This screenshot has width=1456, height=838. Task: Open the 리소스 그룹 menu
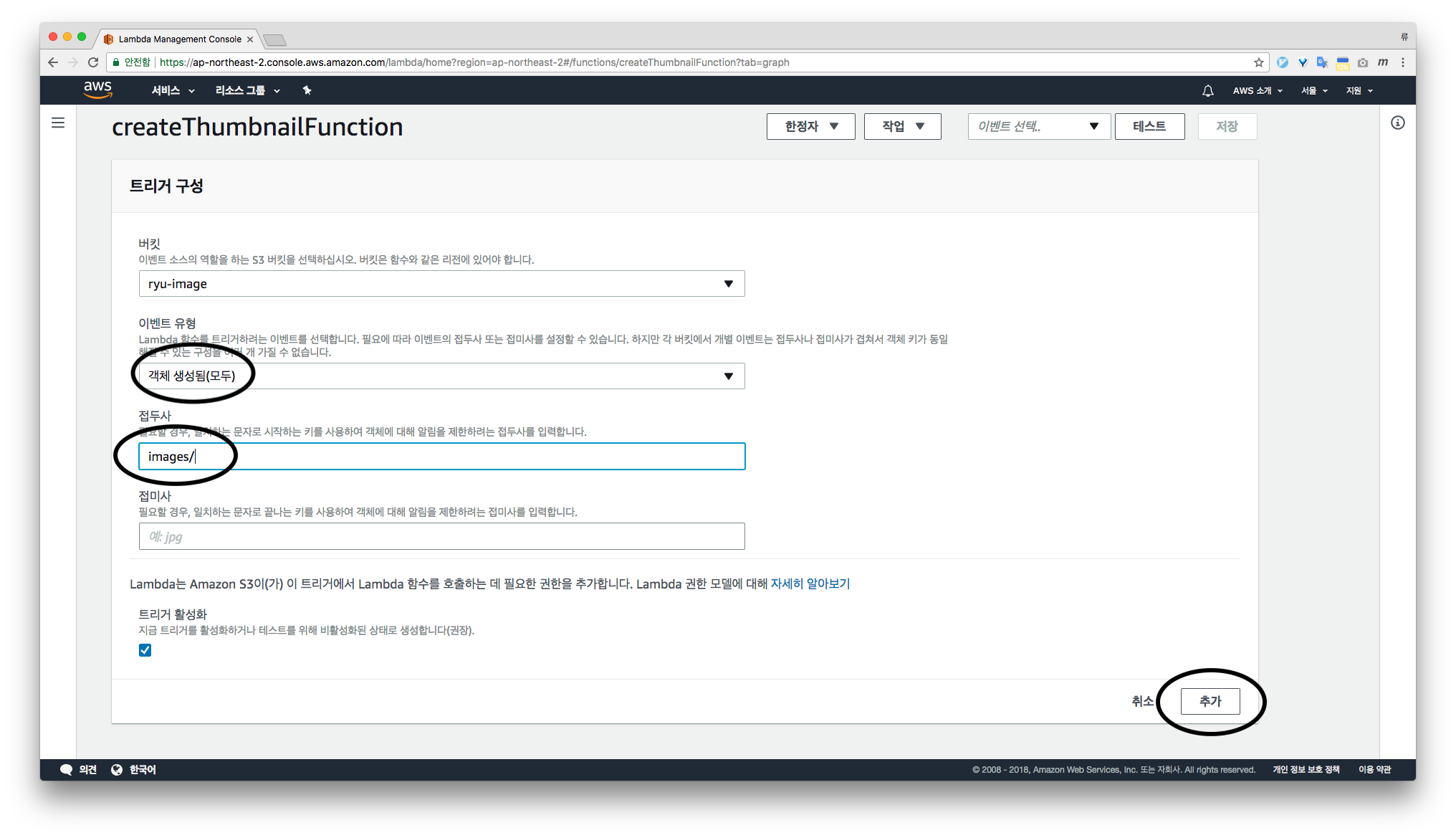[247, 90]
